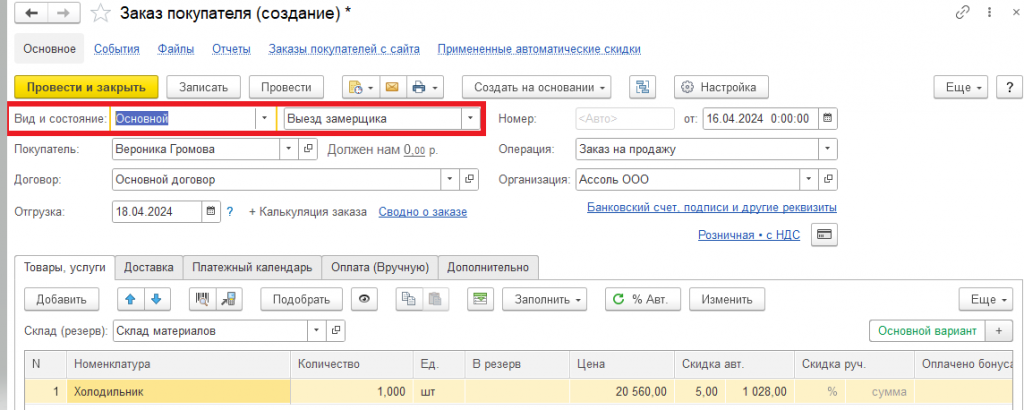
Task: Switch to the Основное section
Action: coord(50,48)
